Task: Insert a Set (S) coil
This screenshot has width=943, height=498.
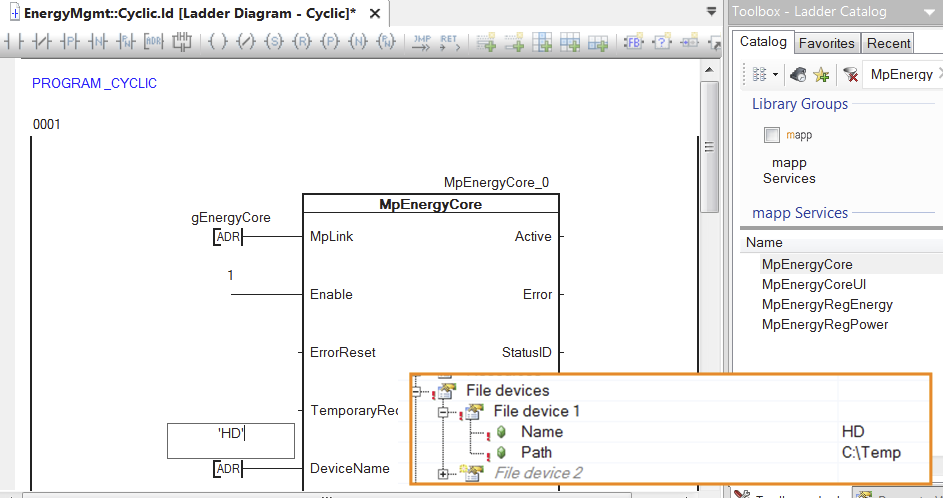Action: pyautogui.click(x=274, y=42)
